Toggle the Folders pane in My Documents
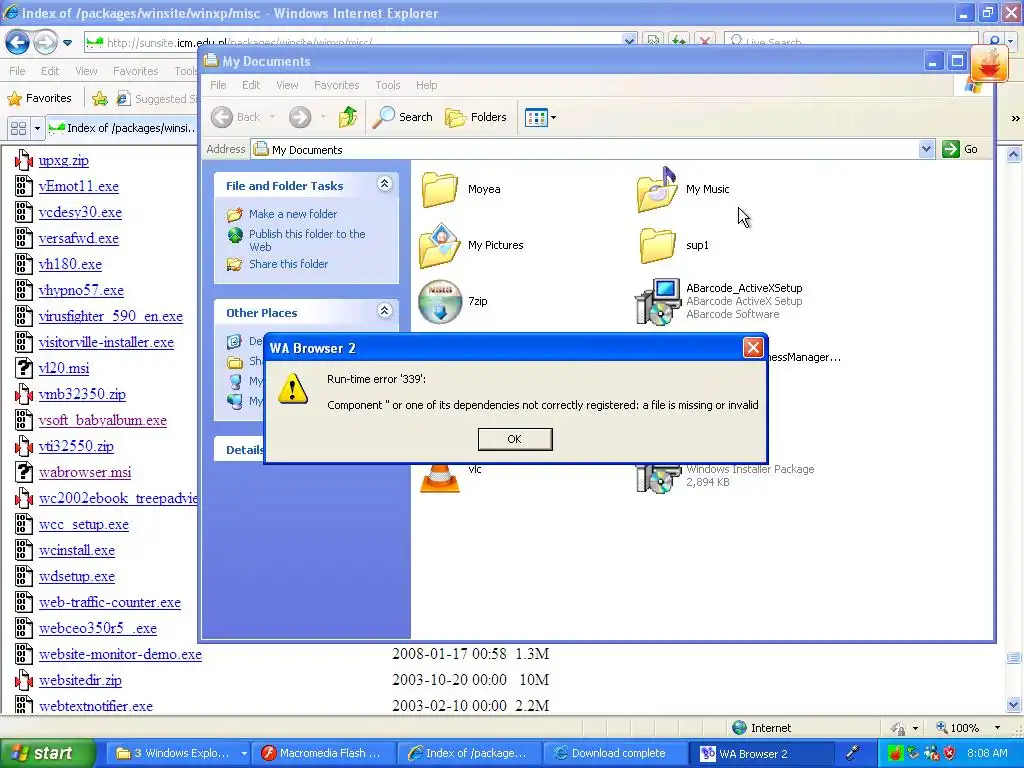 tap(475, 117)
